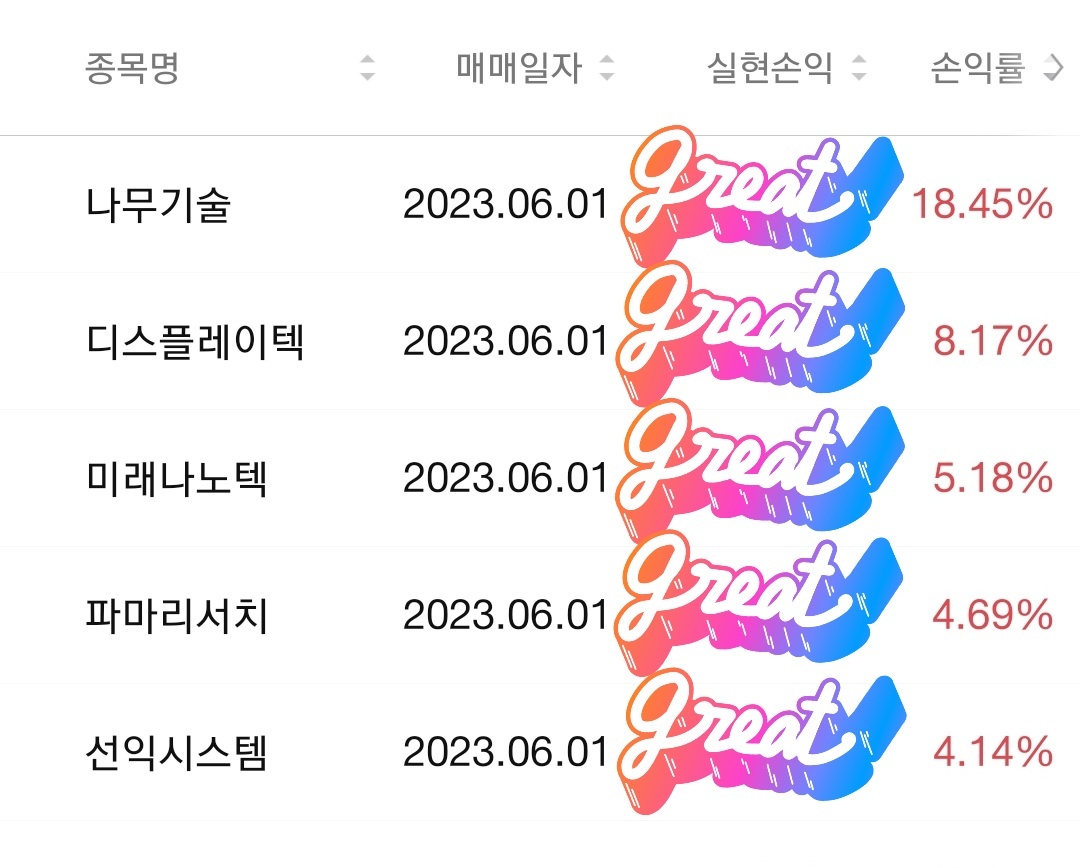Open the 디스플레이텍 stock row
The image size is (1080, 868).
540,341
